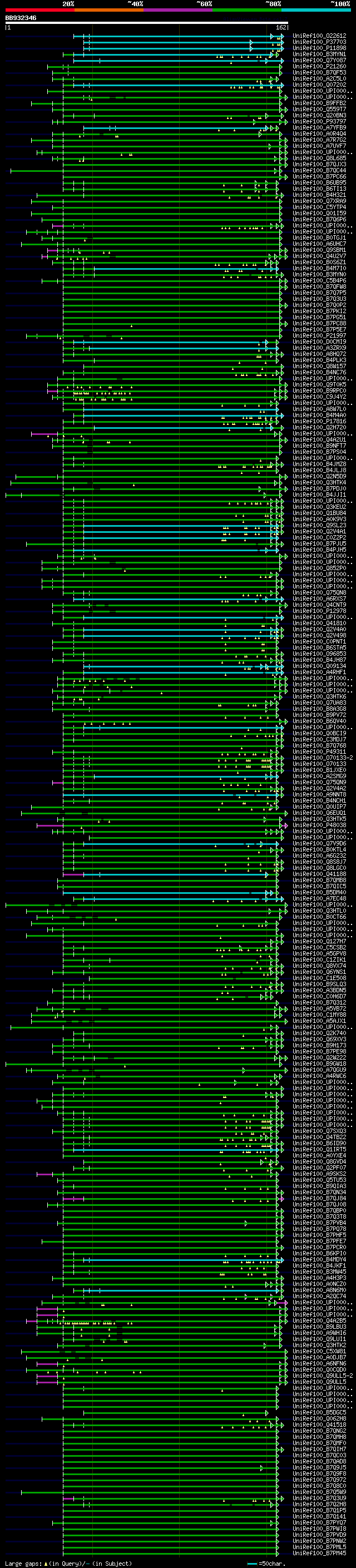Select hit UniRef100_P37703

click(x=319, y=42)
